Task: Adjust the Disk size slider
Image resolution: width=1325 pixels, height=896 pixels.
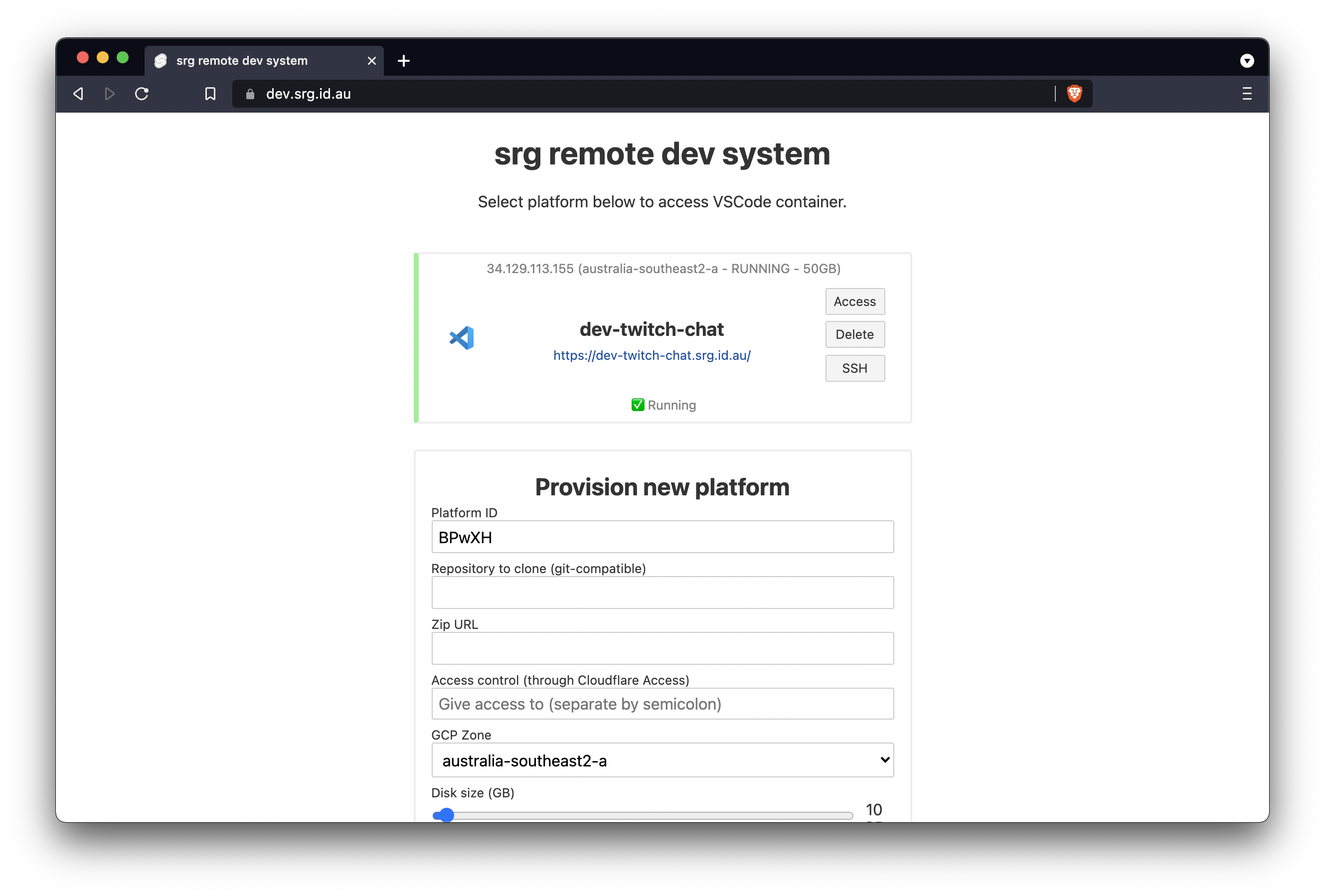Action: [x=445, y=815]
